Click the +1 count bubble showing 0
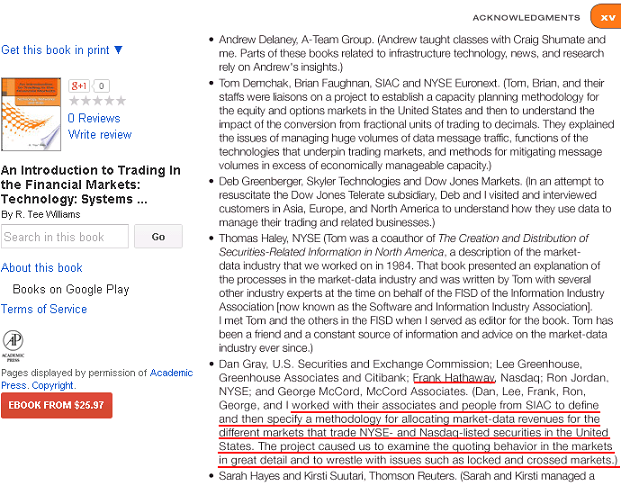Screen dimensions: 621x486 point(102,86)
